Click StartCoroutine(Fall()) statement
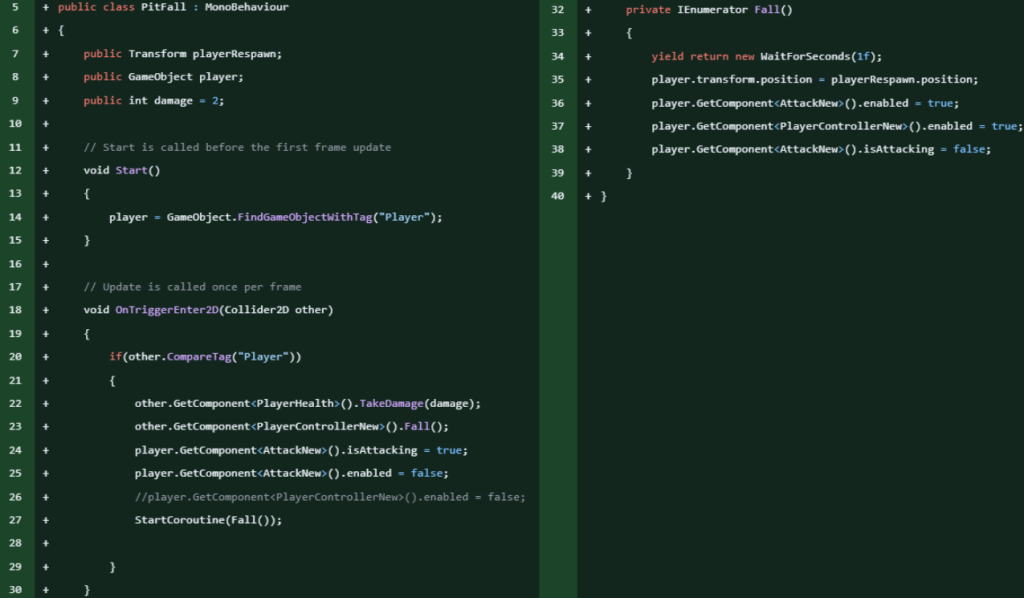1024x598 pixels. pyautogui.click(x=208, y=520)
